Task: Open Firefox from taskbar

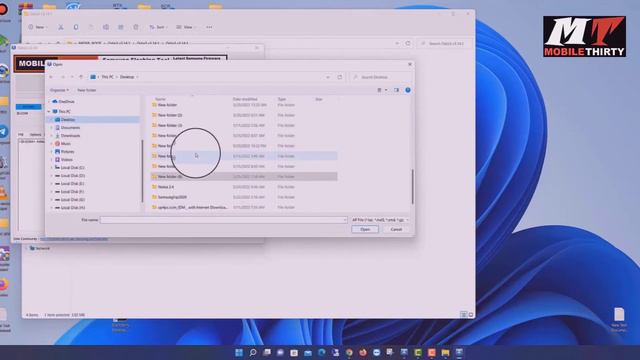Action: (x=363, y=352)
